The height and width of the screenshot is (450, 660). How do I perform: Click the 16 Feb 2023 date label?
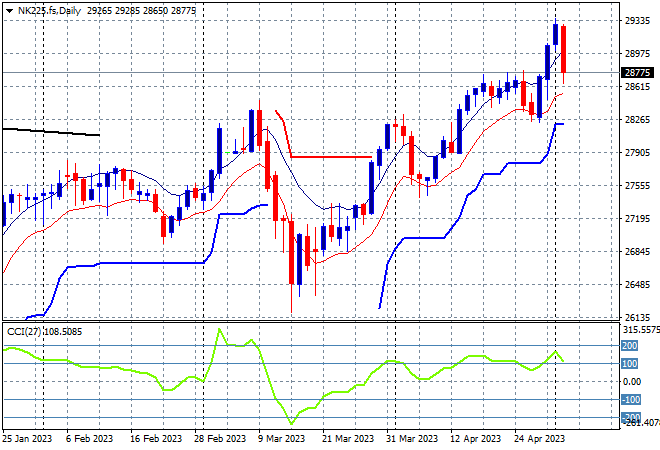coord(156,439)
